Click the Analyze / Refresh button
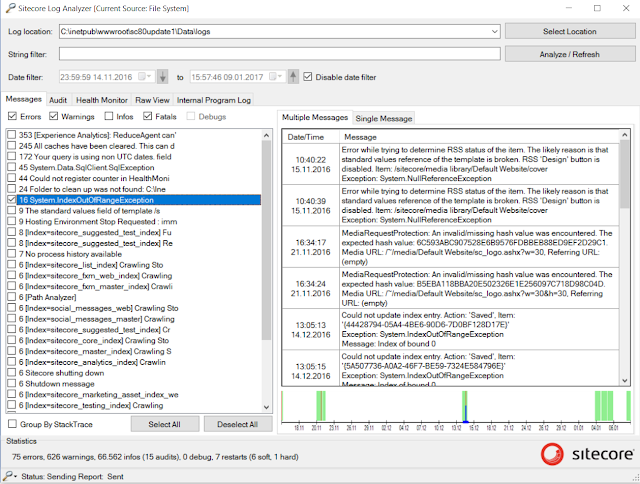 pyautogui.click(x=570, y=54)
